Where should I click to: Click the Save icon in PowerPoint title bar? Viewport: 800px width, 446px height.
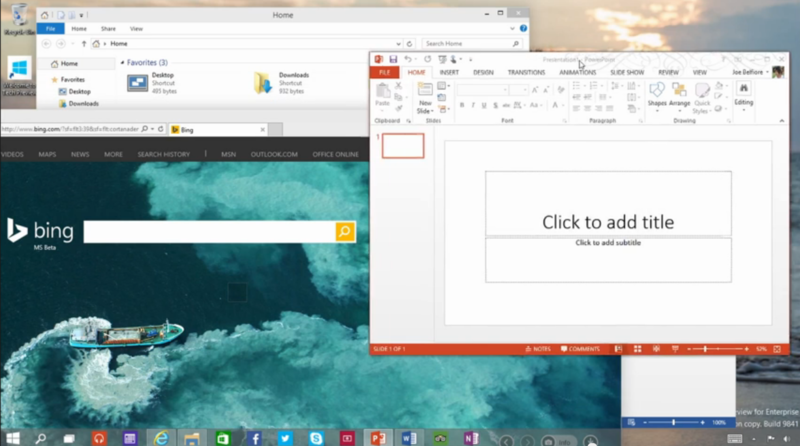point(393,59)
